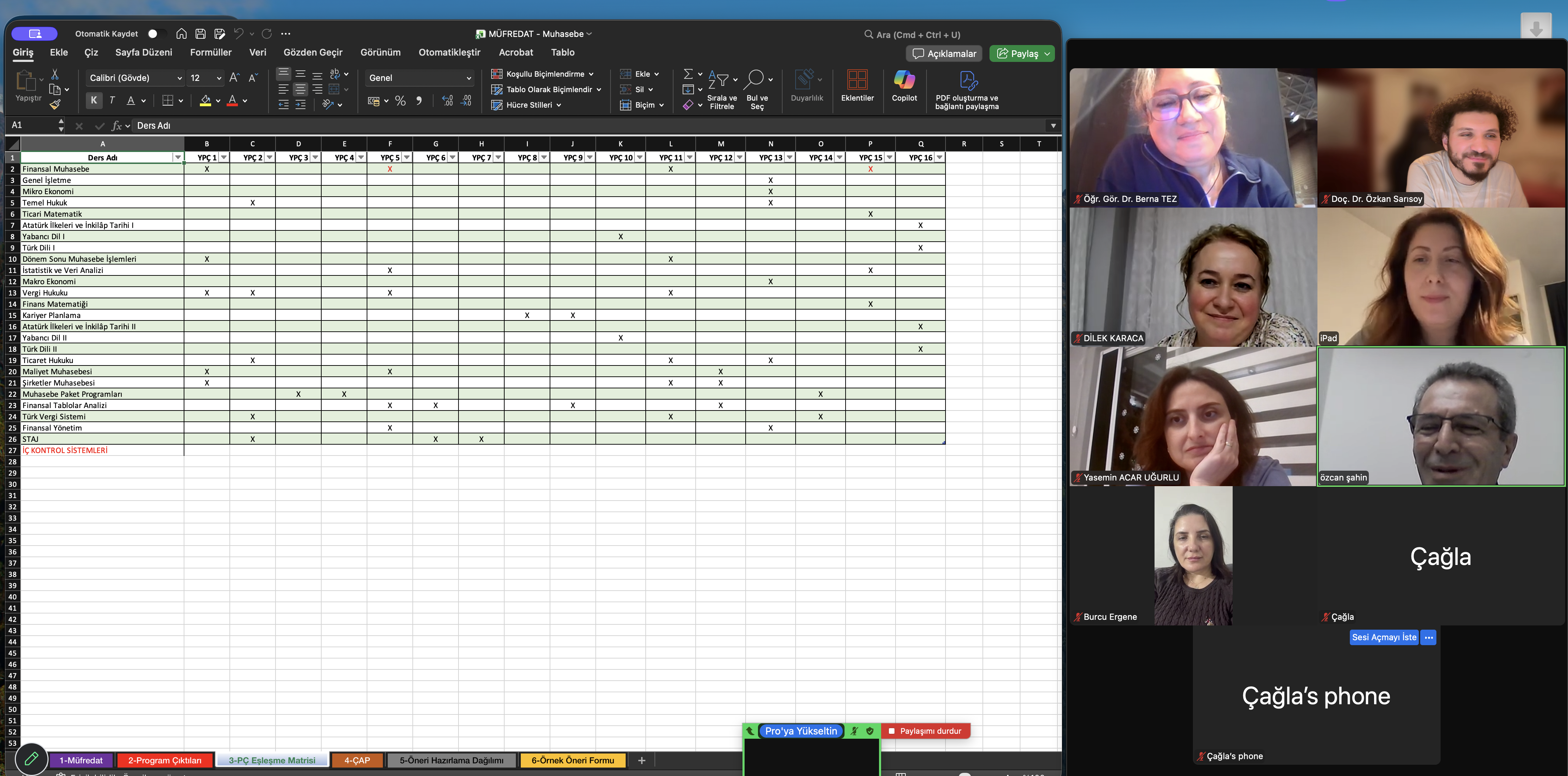Switch to the 2-Program Çıktıları sheet tab

pyautogui.click(x=164, y=760)
